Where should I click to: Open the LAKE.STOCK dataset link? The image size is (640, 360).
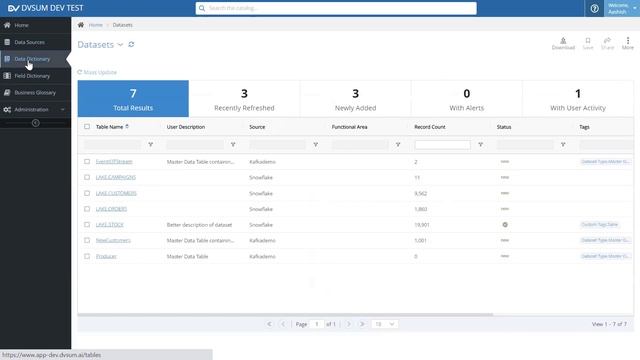(109, 225)
